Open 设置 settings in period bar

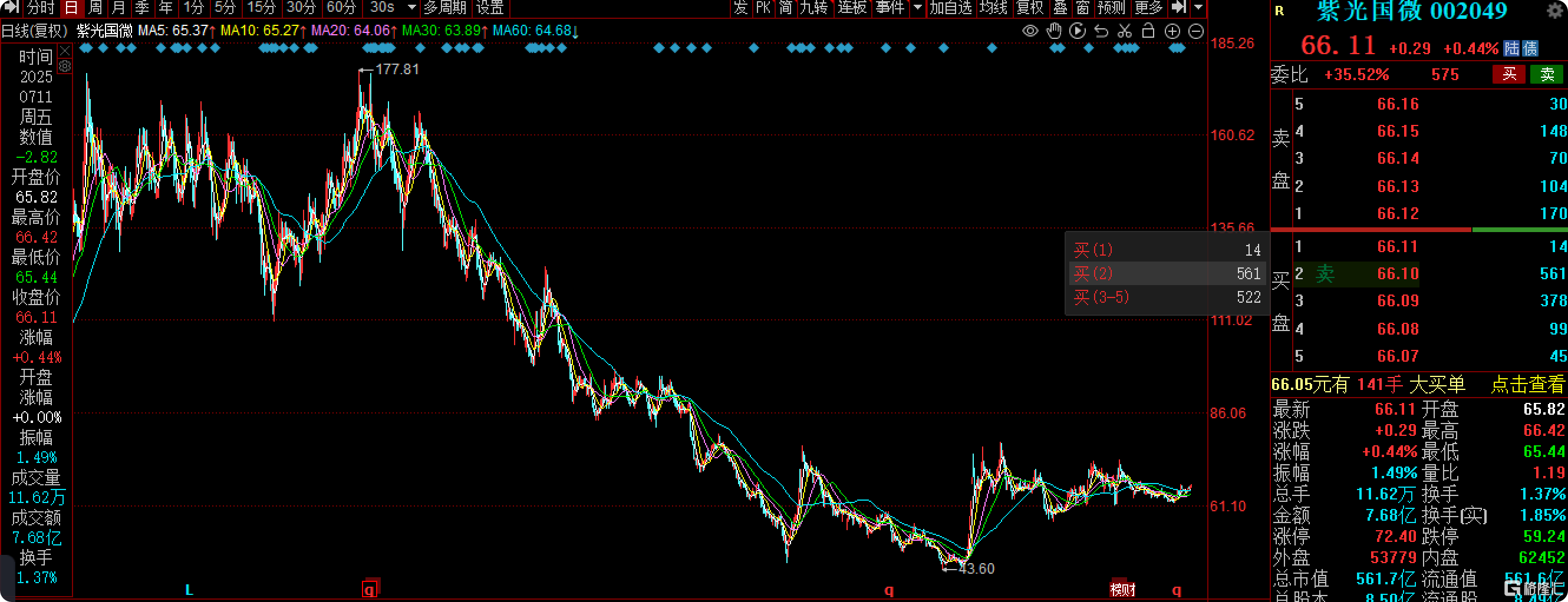490,8
